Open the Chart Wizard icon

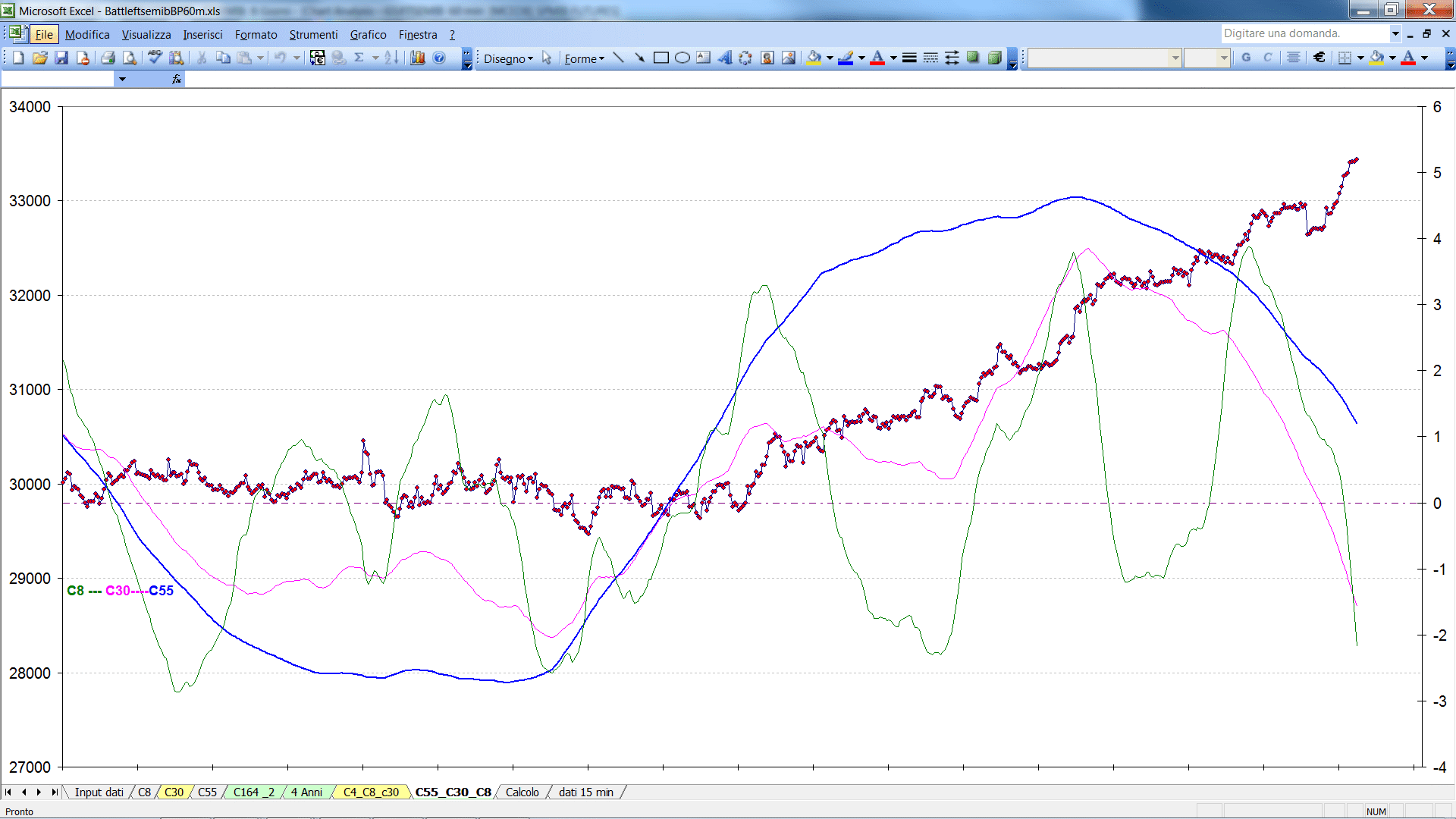[417, 58]
